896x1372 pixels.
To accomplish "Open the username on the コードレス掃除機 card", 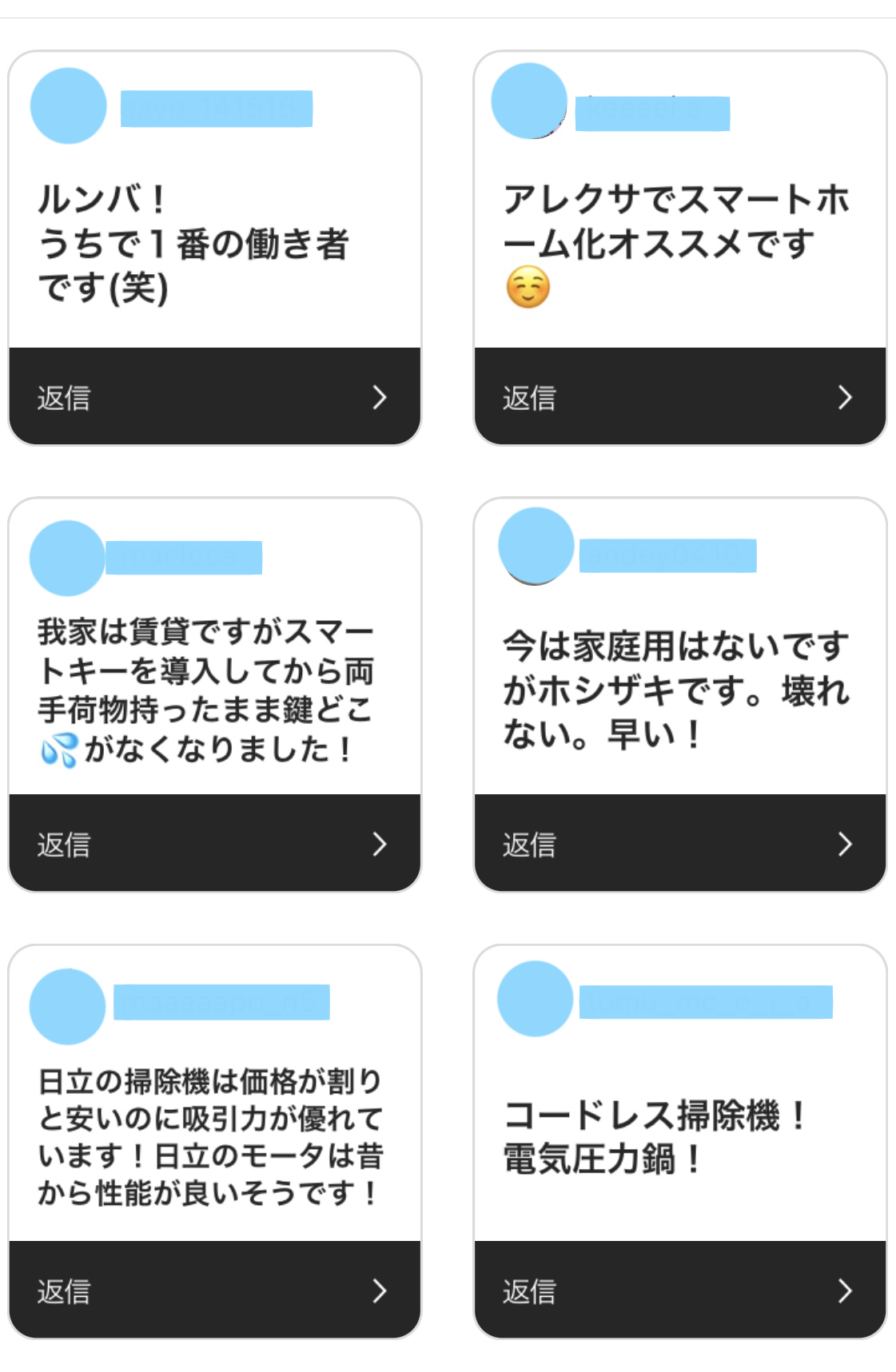I will pos(706,1002).
